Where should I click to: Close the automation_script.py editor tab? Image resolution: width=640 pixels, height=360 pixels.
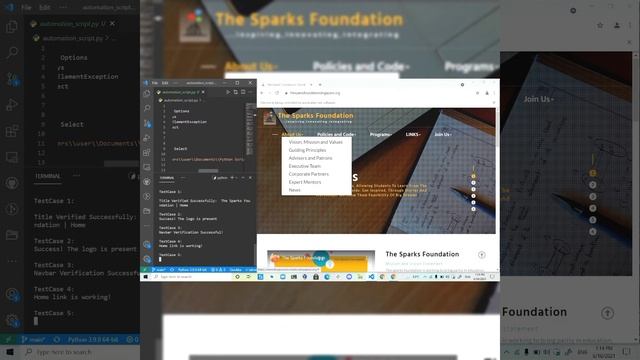coord(203,92)
